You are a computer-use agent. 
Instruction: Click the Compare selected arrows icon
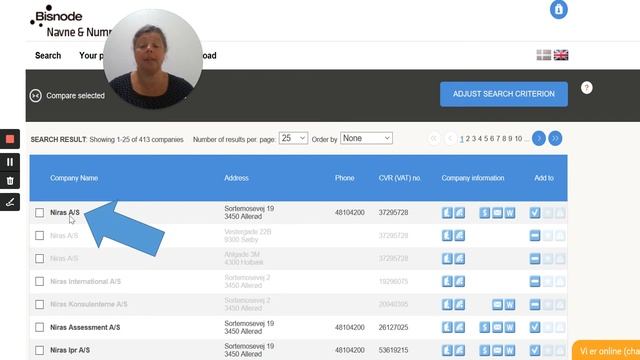(36, 96)
